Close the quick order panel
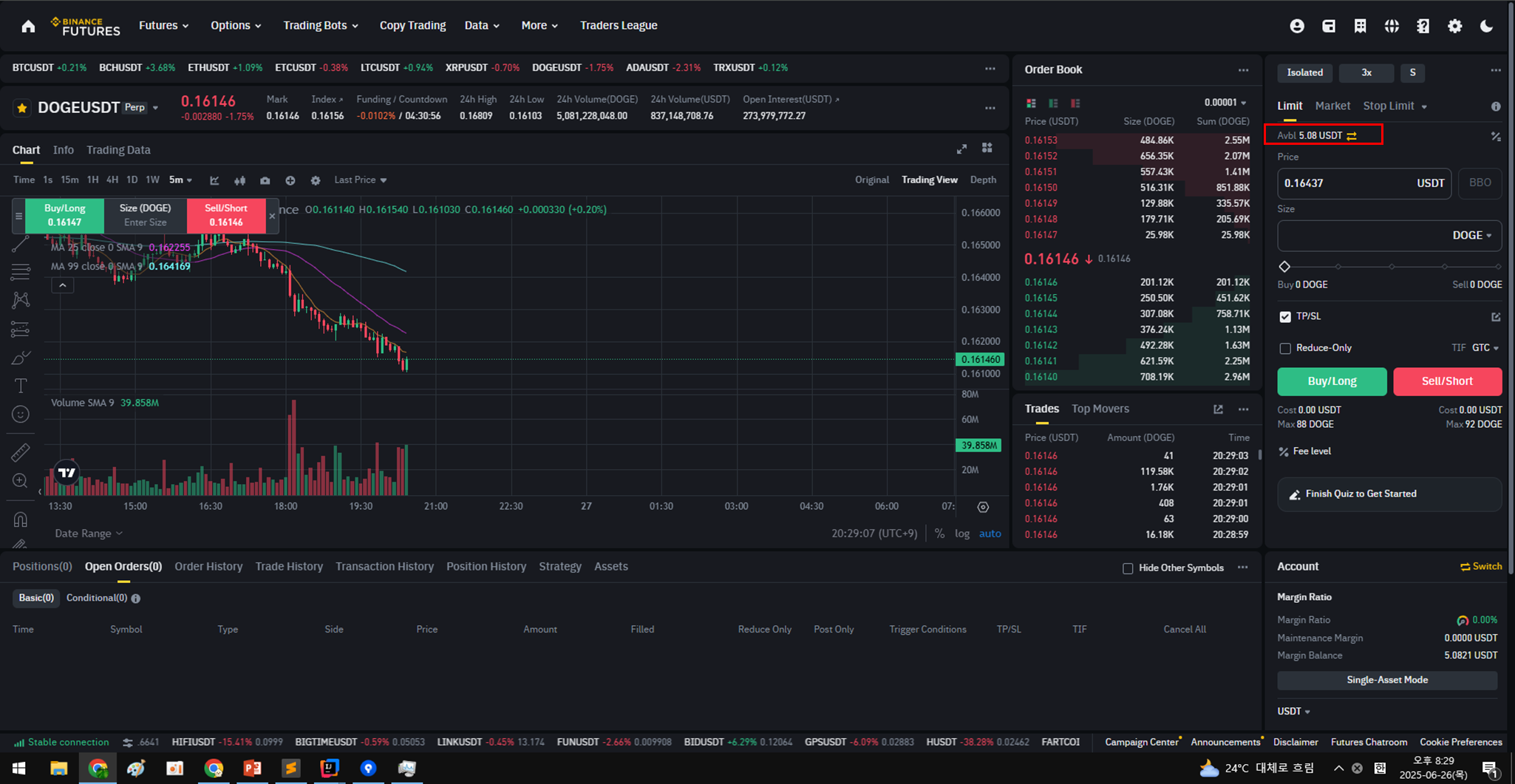Screen dimensions: 1515x784 click(272, 216)
